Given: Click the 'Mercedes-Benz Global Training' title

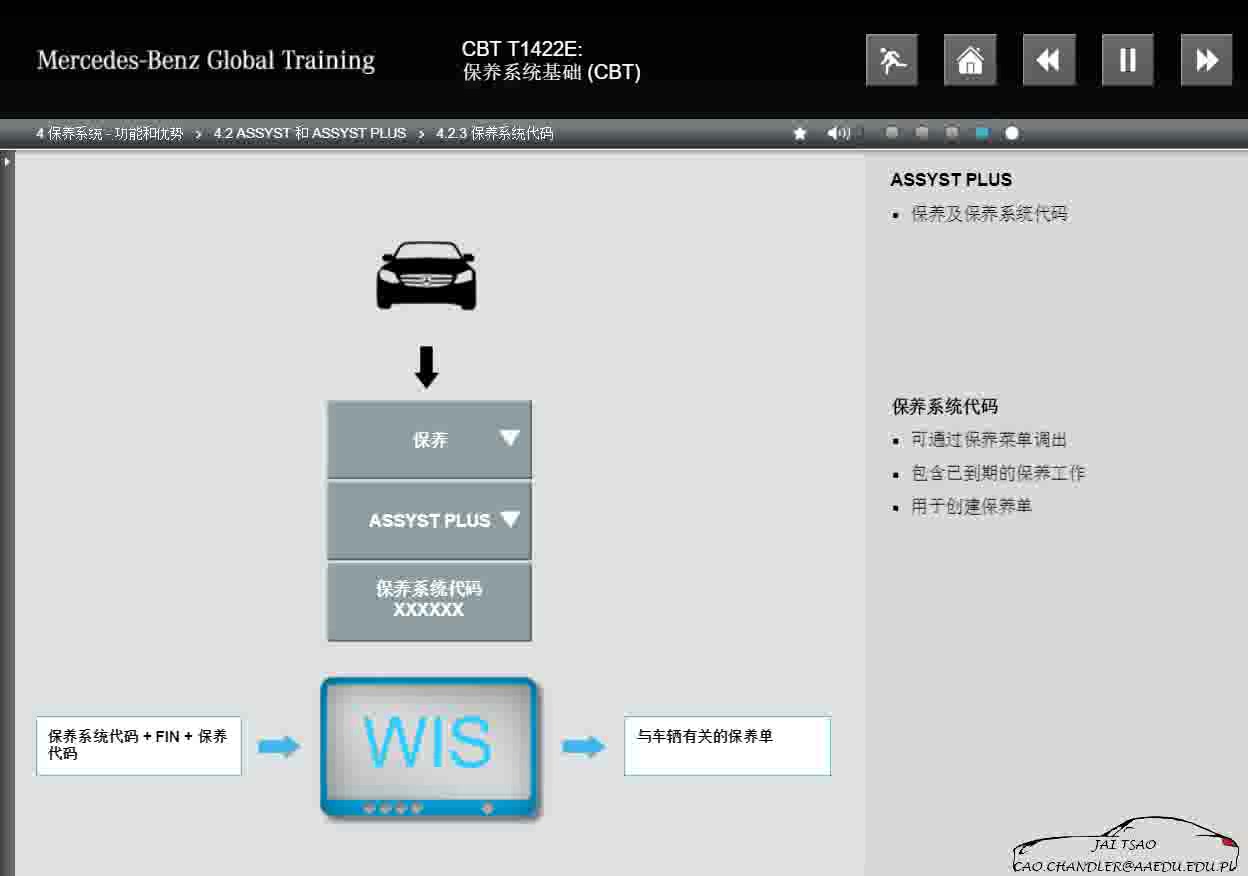Looking at the screenshot, I should pos(206,60).
